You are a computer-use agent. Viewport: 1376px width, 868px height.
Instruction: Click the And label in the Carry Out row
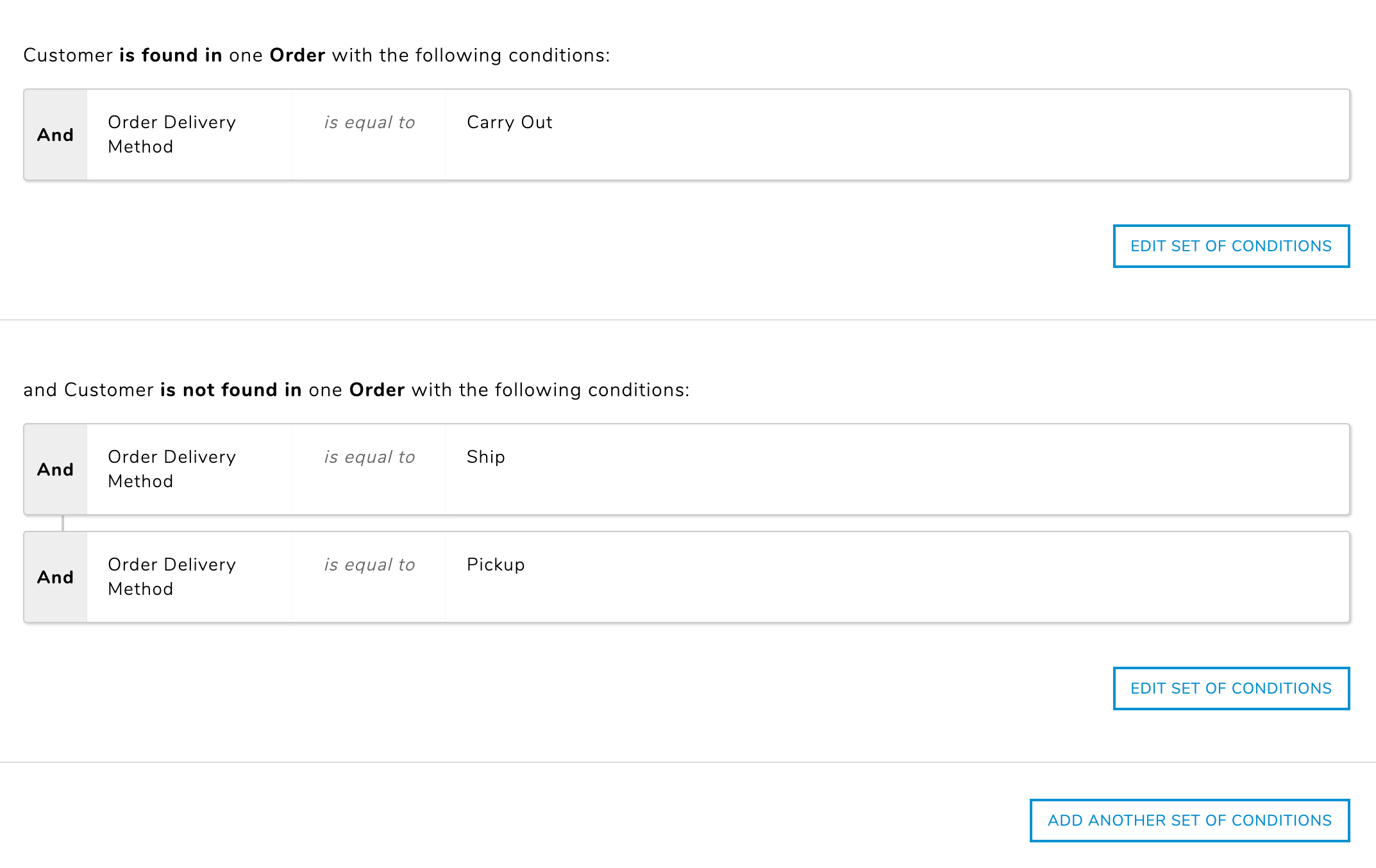55,135
